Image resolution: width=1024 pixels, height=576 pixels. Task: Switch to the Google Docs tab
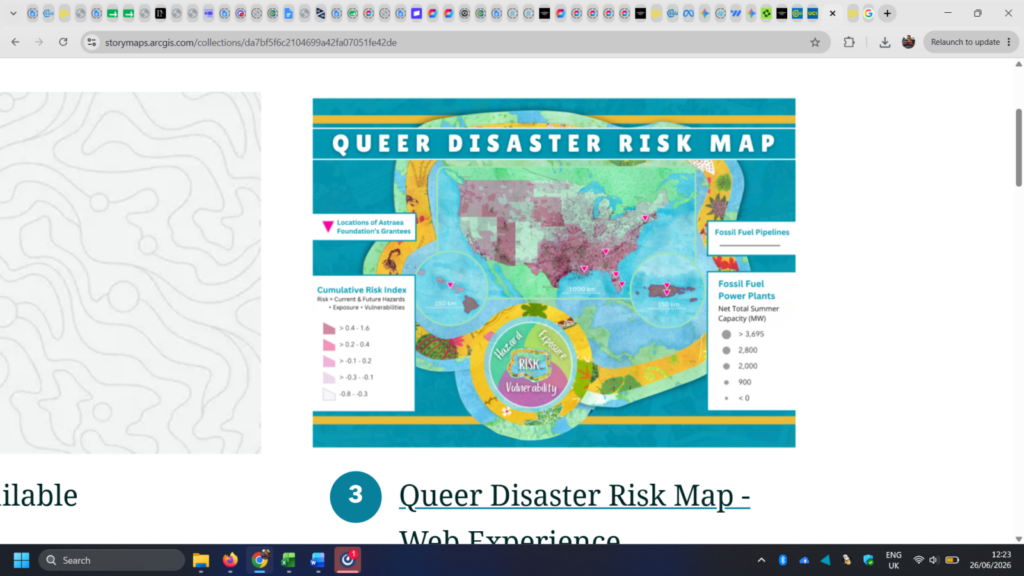coord(289,13)
